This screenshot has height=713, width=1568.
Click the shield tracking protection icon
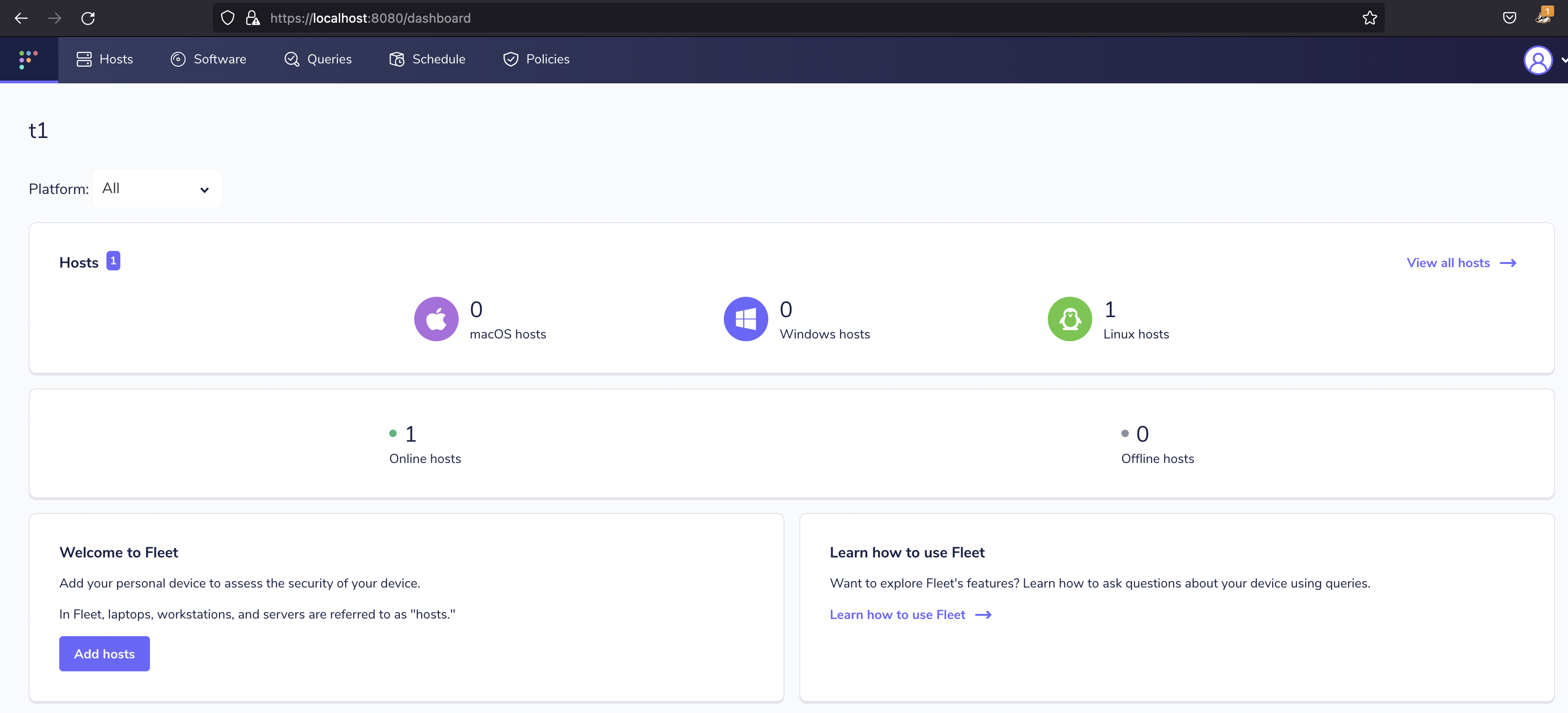227,18
